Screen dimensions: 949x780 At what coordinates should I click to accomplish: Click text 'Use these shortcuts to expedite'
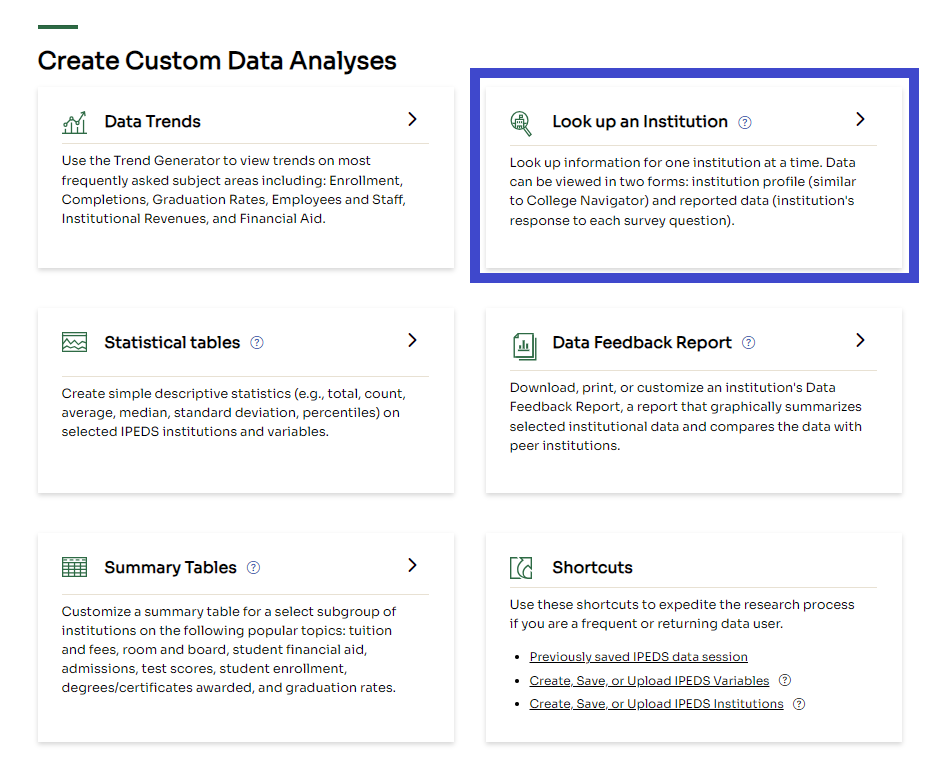[681, 614]
